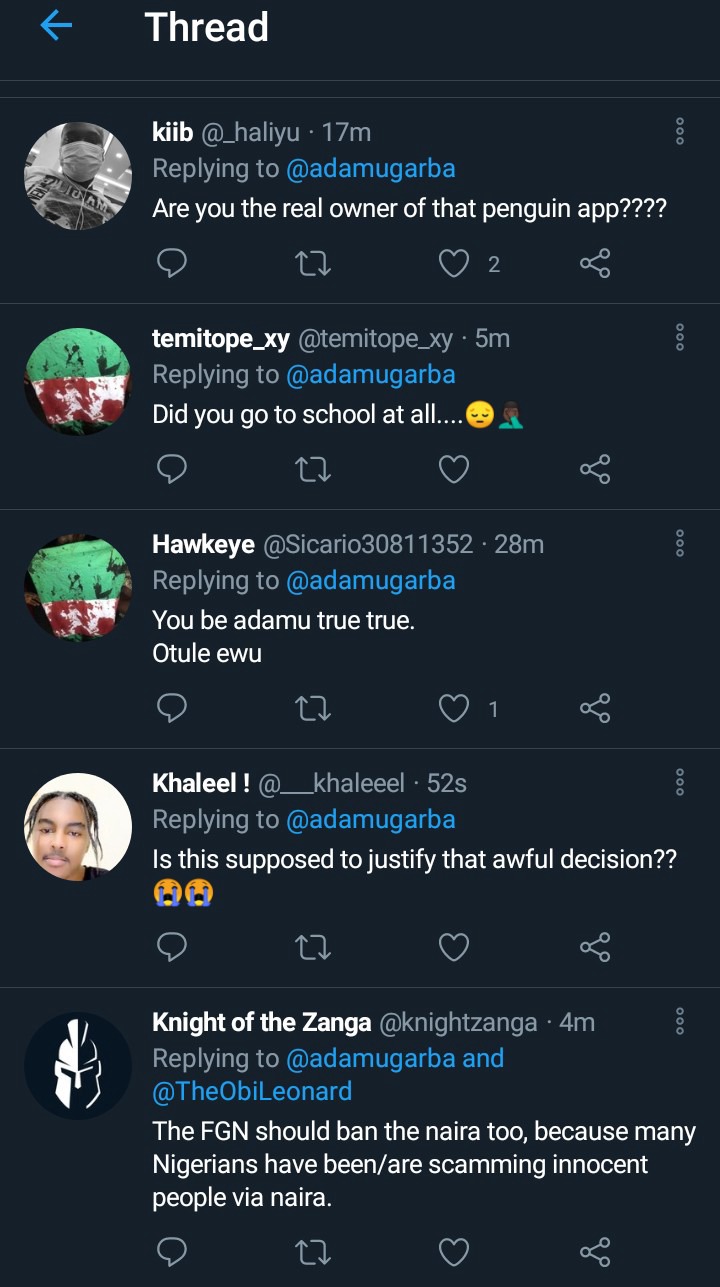Share kiib's penguin app tweet

595,264
